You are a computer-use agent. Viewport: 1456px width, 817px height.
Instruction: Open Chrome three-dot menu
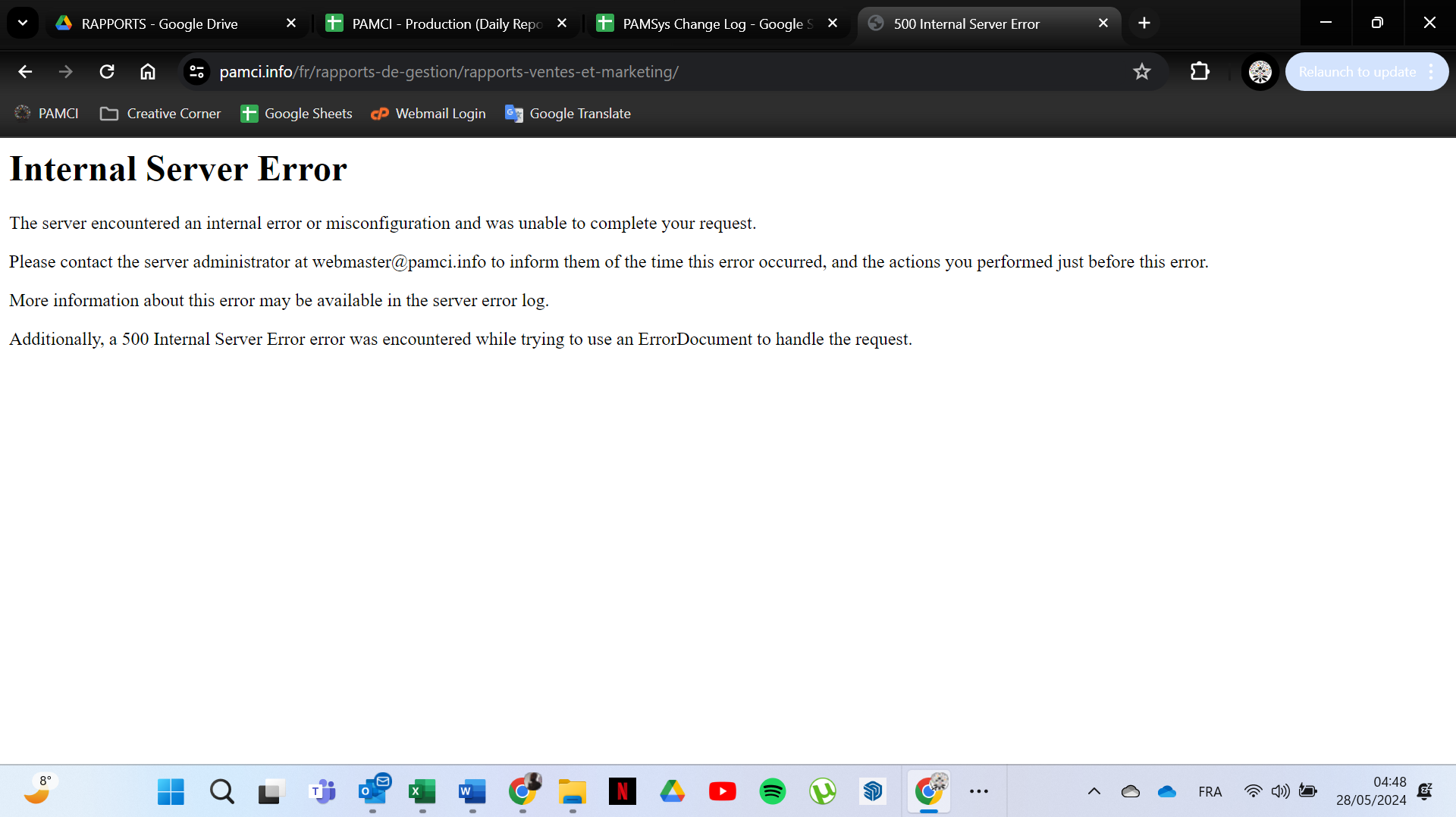(1432, 72)
